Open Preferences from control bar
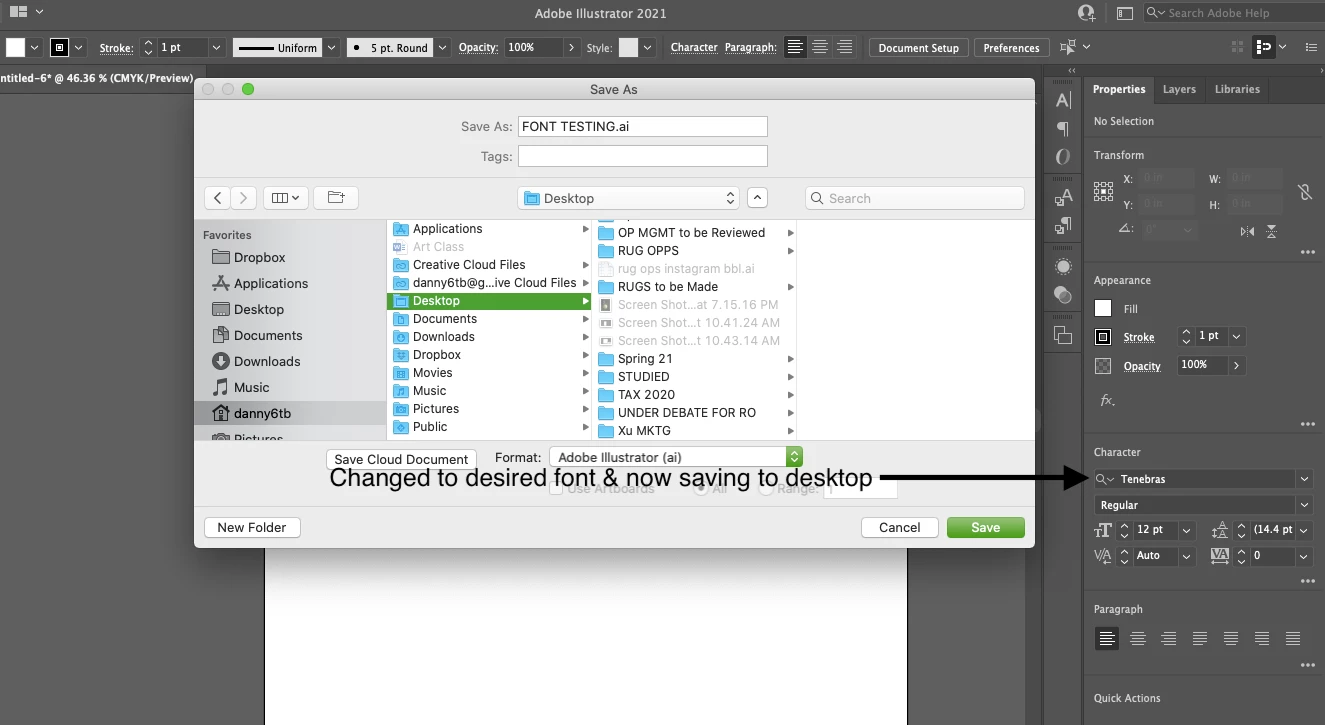The height and width of the screenshot is (725, 1325). click(x=1011, y=47)
